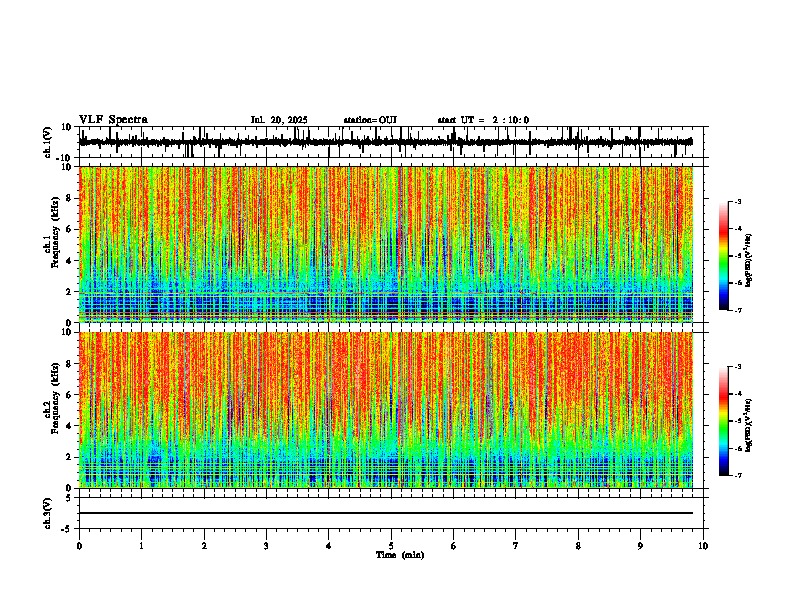Click inside the ch.2 spectrogram plot
Image resolution: width=792 pixels, height=612 pixels.
(x=386, y=410)
